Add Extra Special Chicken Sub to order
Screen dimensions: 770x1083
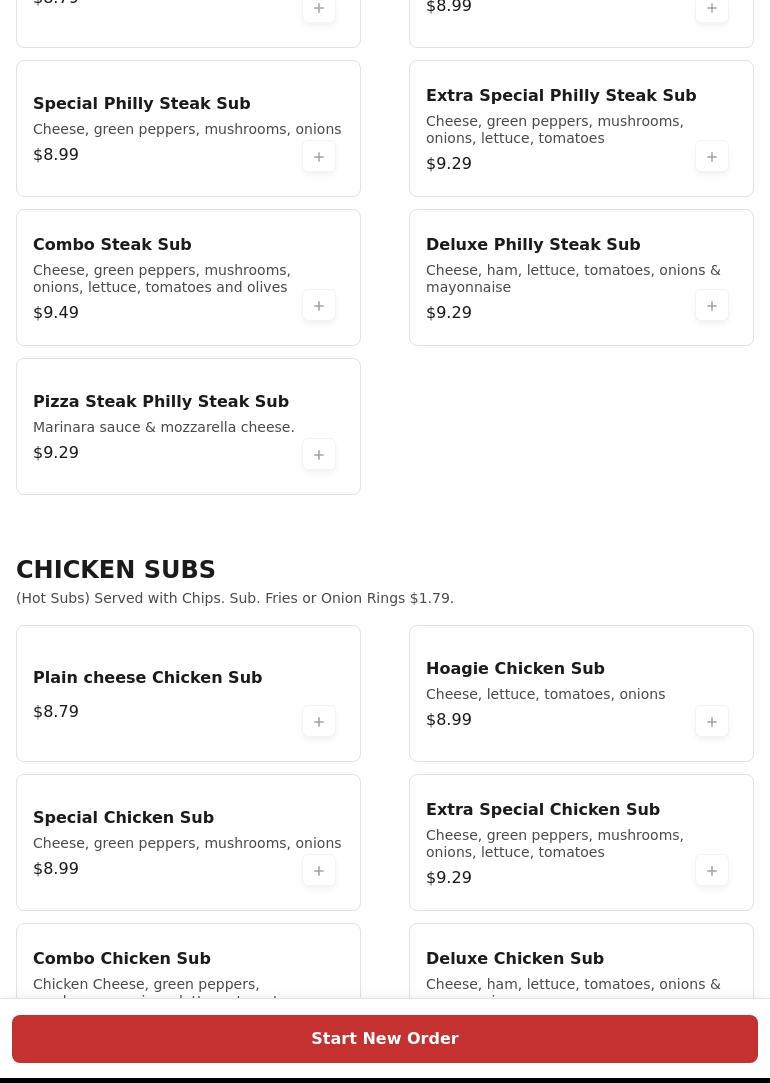[x=712, y=871]
